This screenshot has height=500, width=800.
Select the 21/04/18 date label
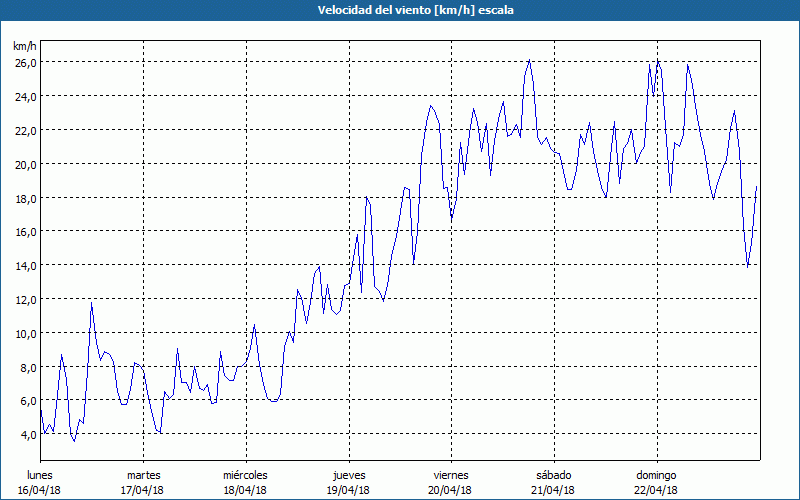click(553, 490)
